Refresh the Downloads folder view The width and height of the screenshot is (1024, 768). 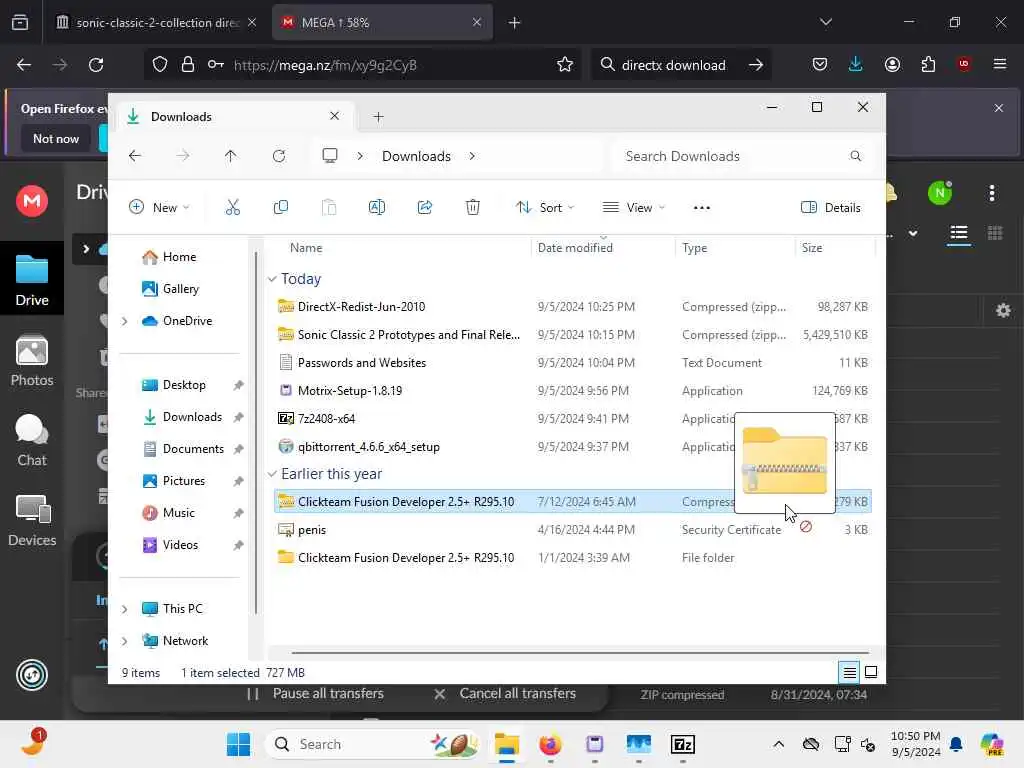tap(279, 156)
